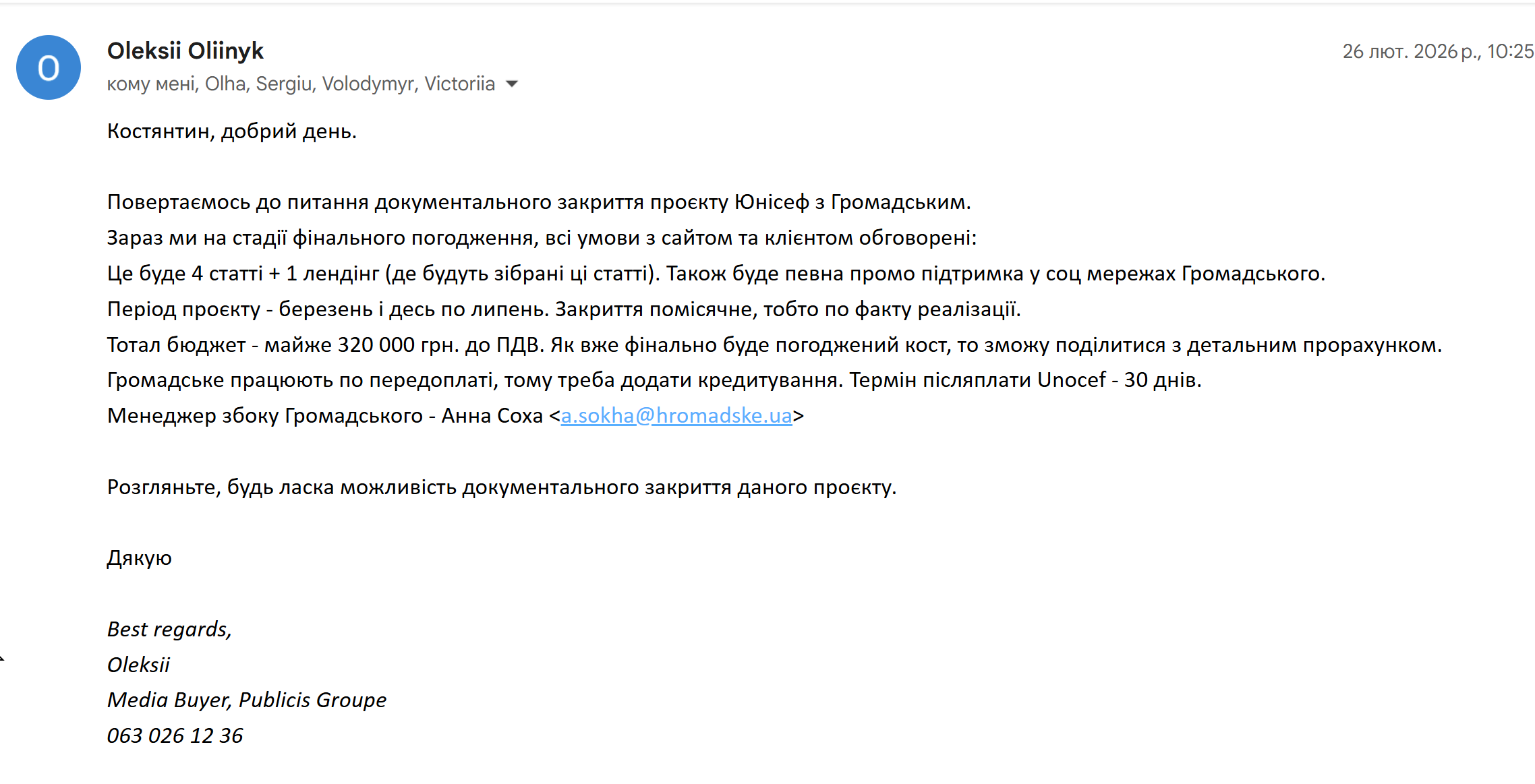Click the italic signature name 'Oleksii'
Image resolution: width=1535 pixels, height=784 pixels.
click(x=138, y=665)
